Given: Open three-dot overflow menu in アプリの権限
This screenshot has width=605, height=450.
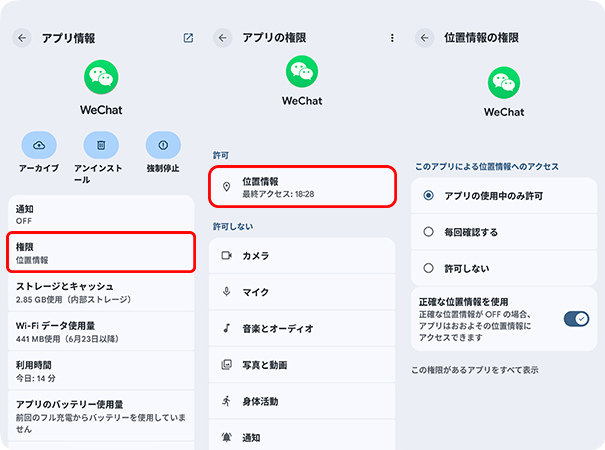Looking at the screenshot, I should pyautogui.click(x=392, y=38).
